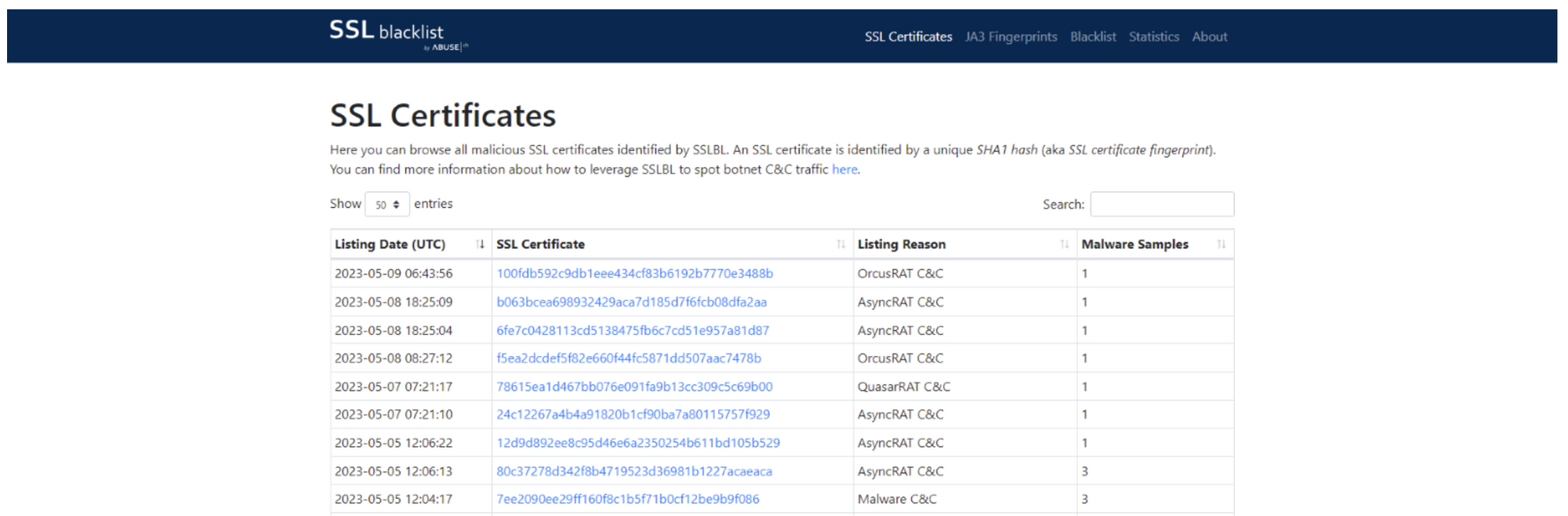Click the SSL Certificate column header text
Screen dimensions: 1568x516
pos(540,245)
